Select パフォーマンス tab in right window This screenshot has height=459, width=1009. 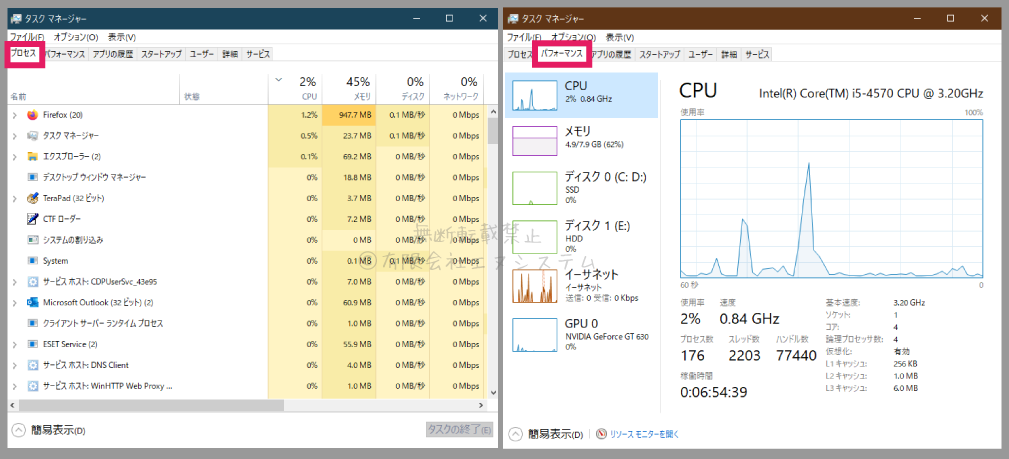click(x=562, y=55)
